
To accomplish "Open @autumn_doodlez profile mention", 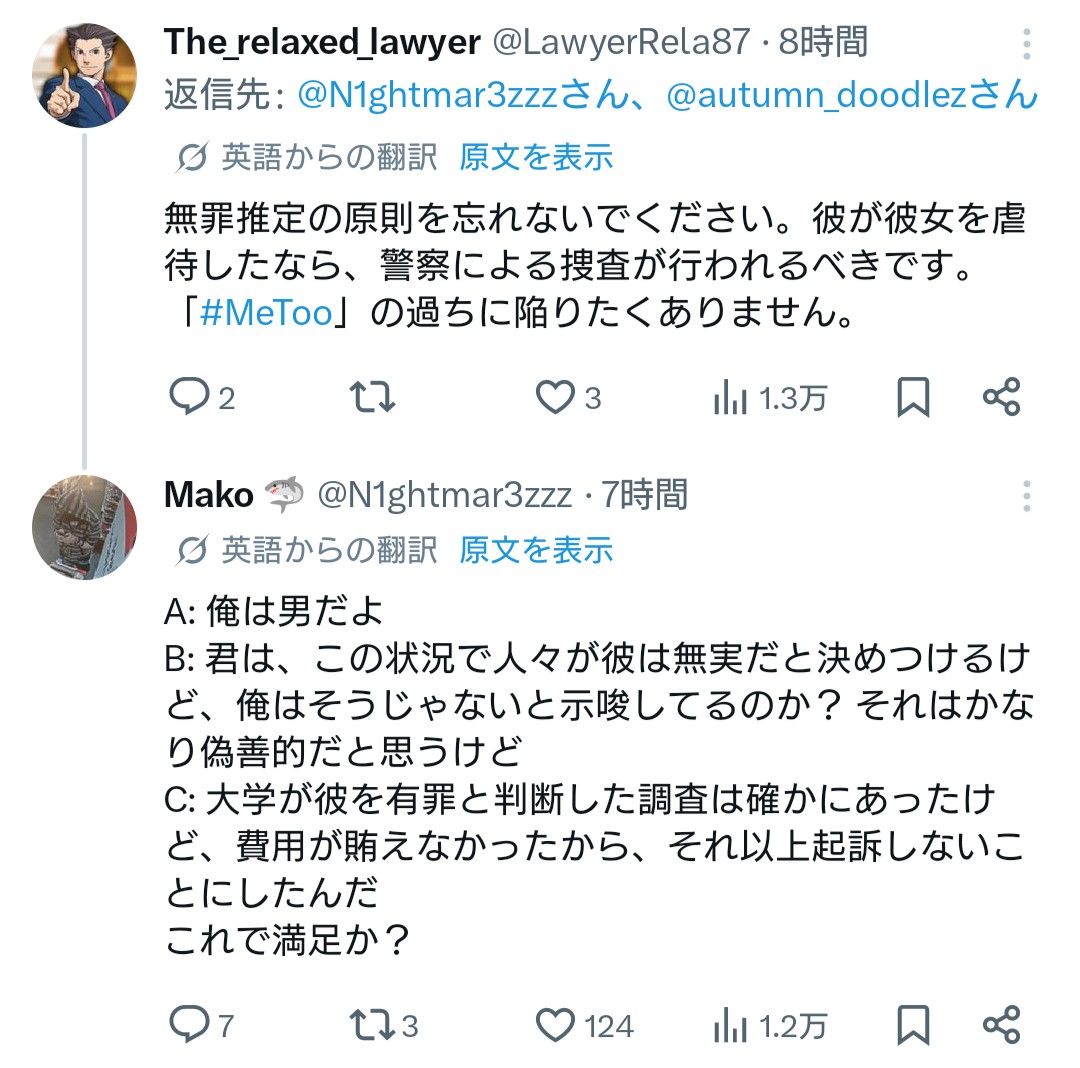I will [850, 96].
